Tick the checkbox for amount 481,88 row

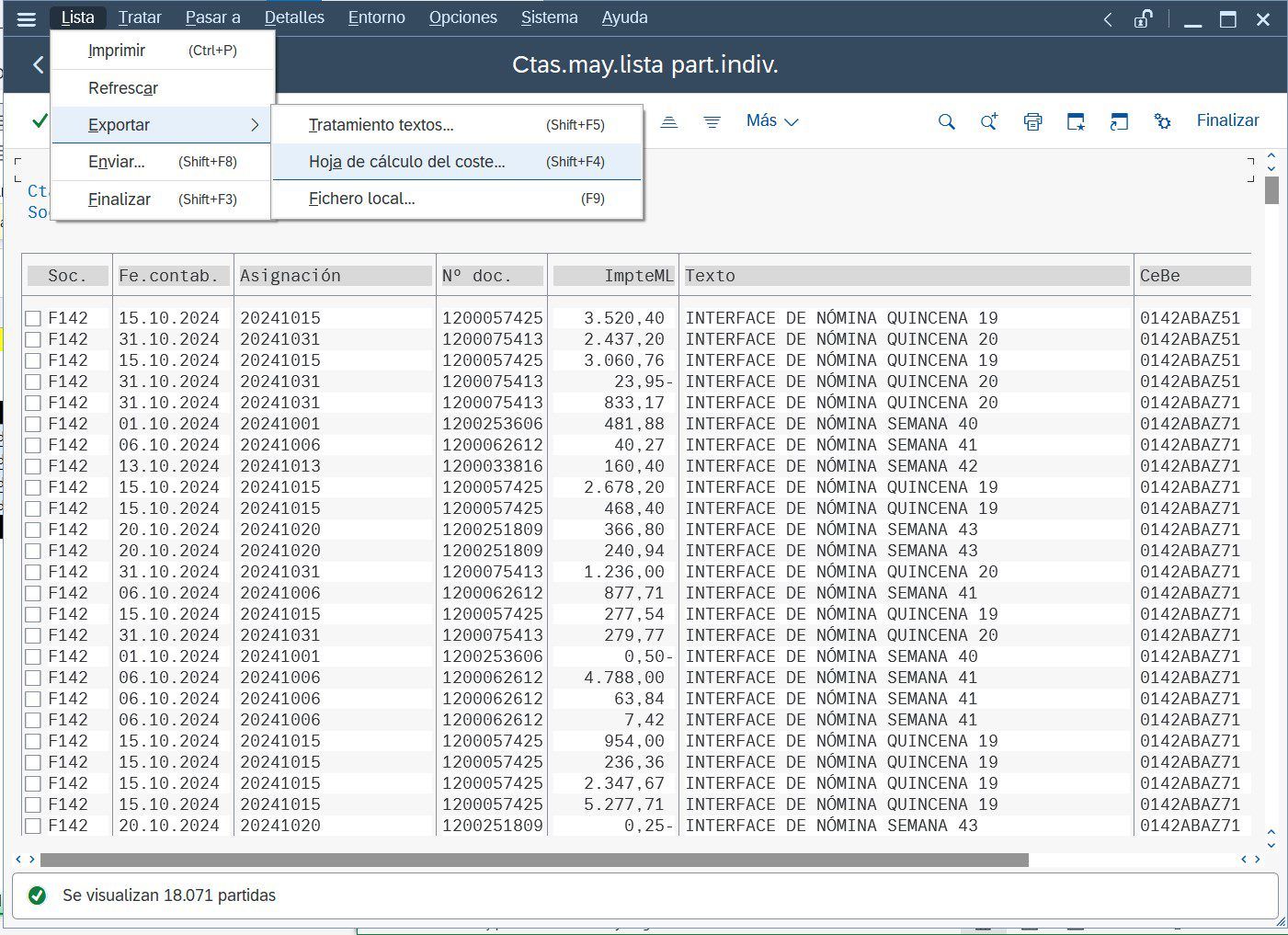(x=33, y=425)
